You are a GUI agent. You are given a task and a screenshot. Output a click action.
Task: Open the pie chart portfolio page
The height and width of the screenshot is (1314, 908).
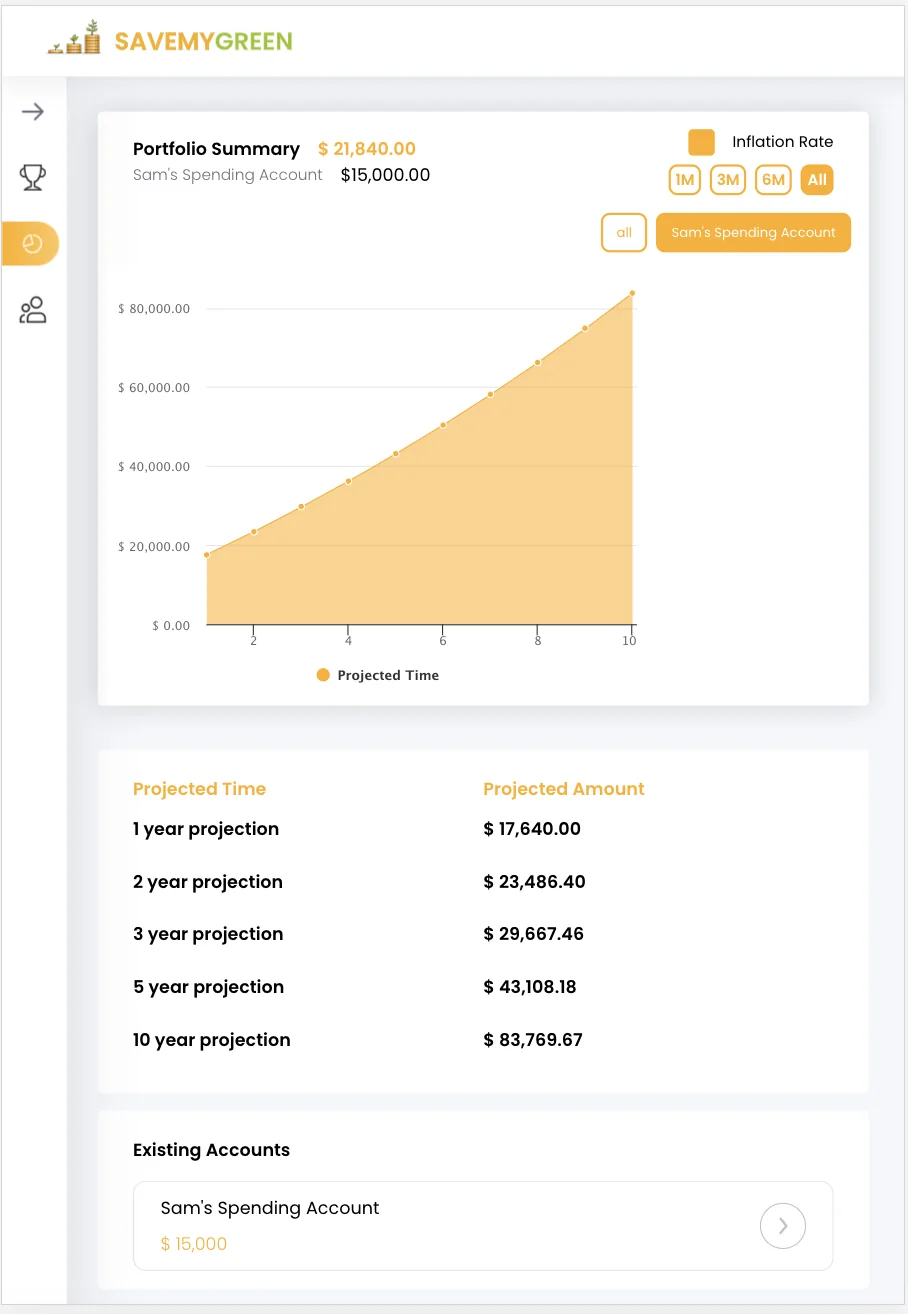(x=32, y=244)
